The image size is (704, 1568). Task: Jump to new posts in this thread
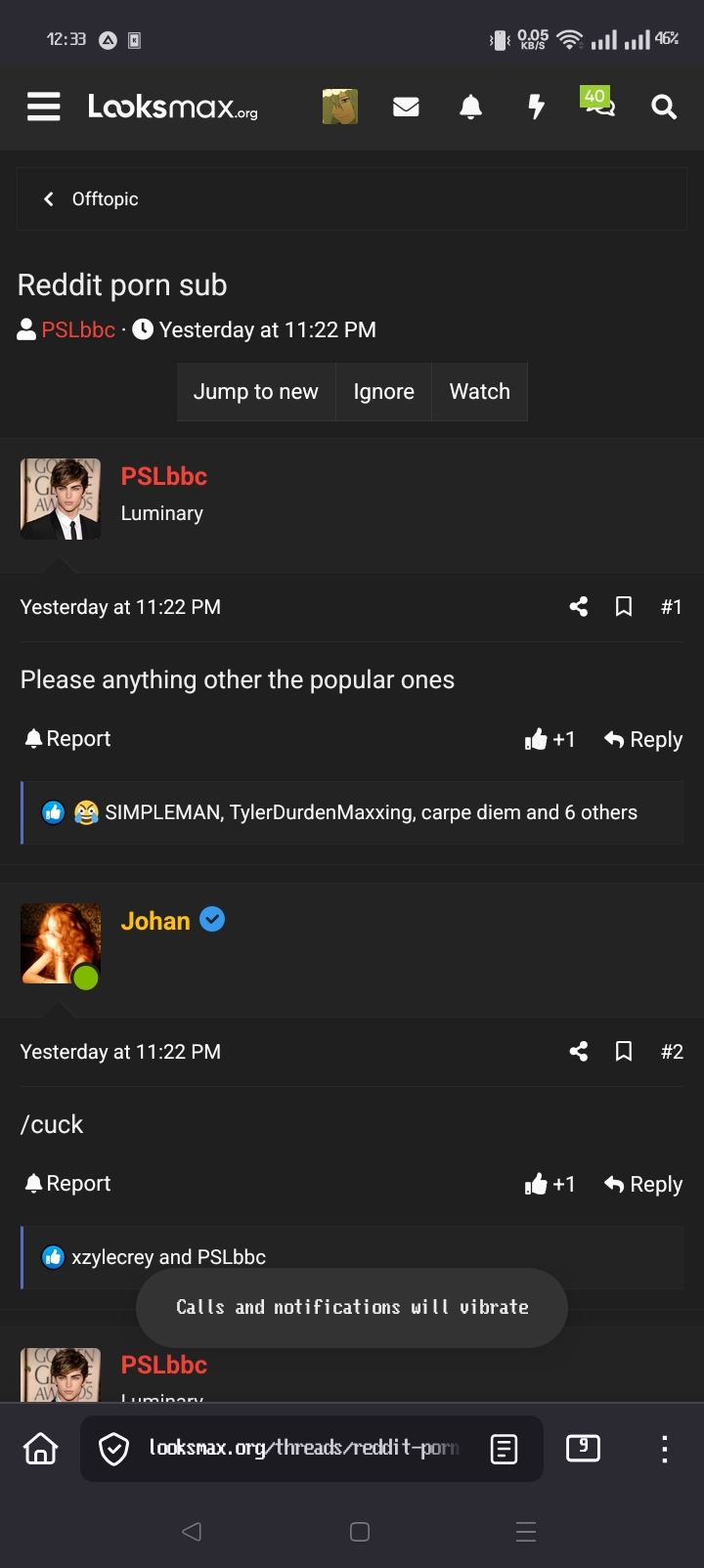pos(255,391)
